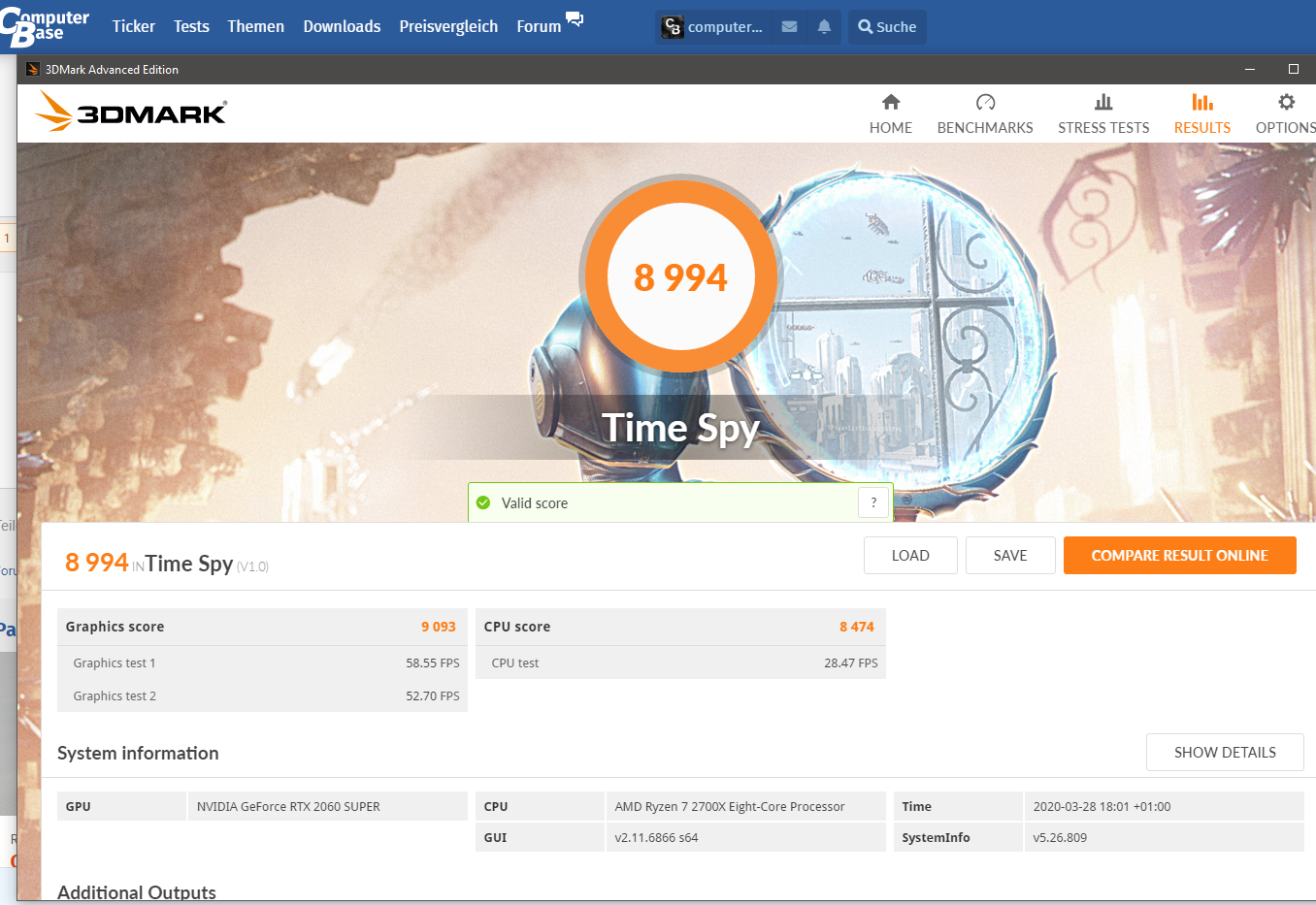Screen dimensions: 1316x905
Task: Open the Suche search box on ComputerBase
Action: tap(887, 27)
